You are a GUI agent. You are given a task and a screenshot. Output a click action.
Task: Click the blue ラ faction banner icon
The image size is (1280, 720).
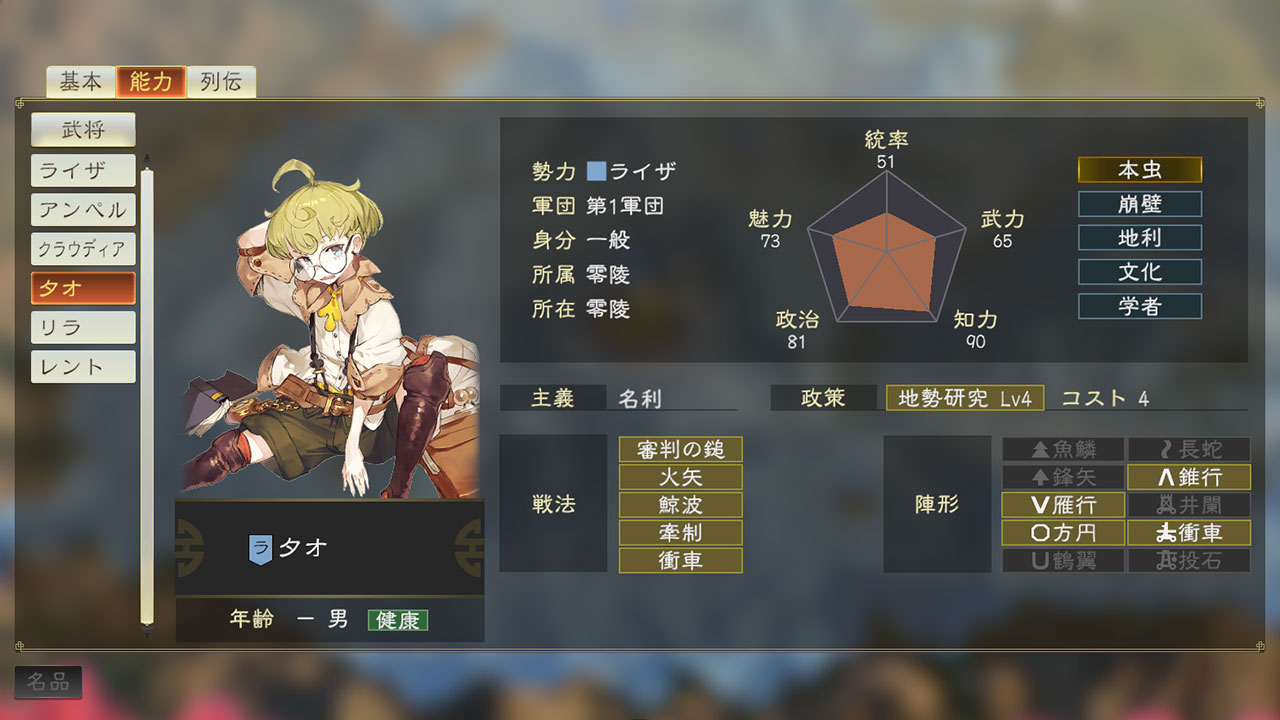tap(260, 548)
